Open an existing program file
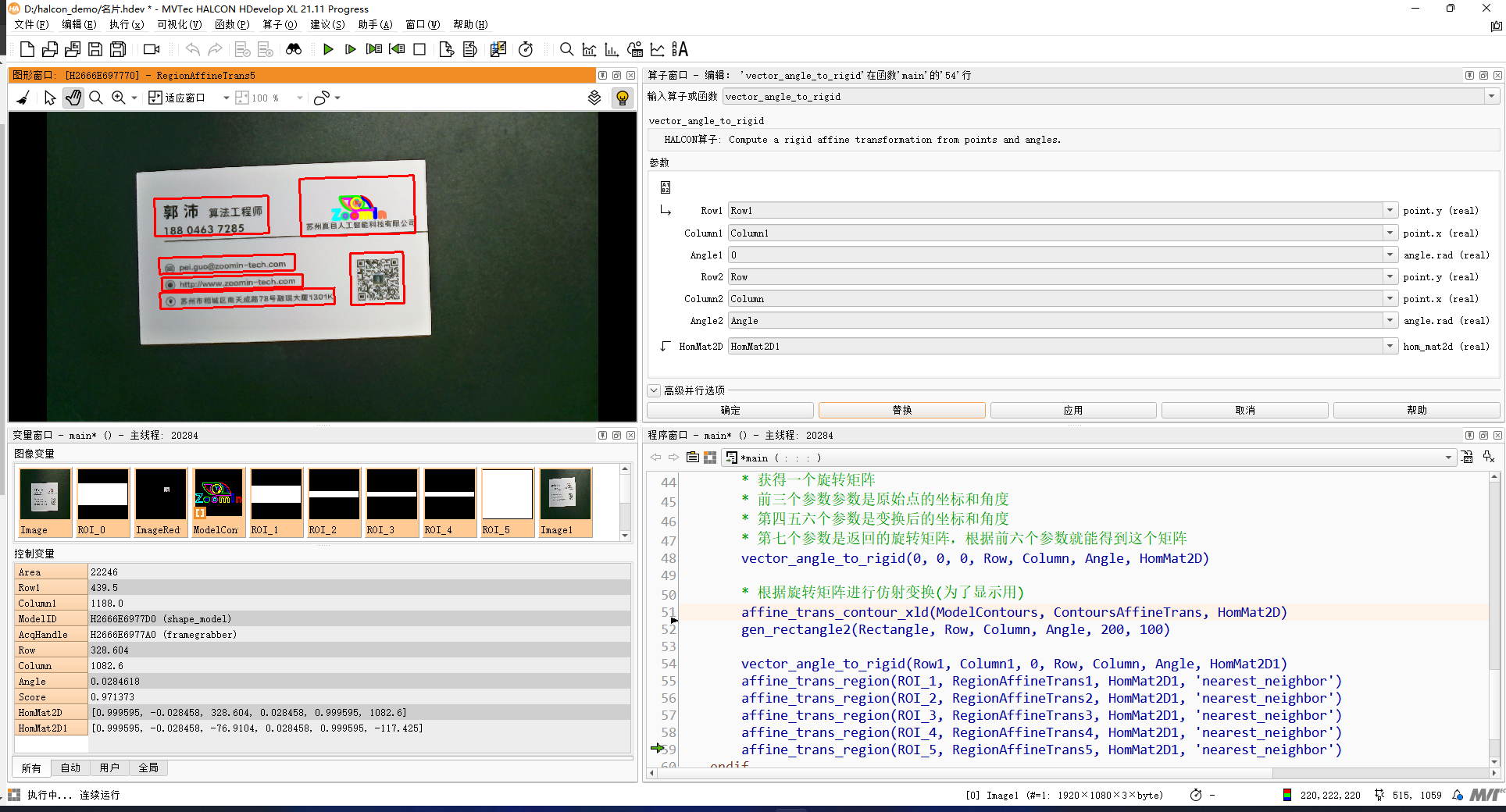 click(49, 49)
